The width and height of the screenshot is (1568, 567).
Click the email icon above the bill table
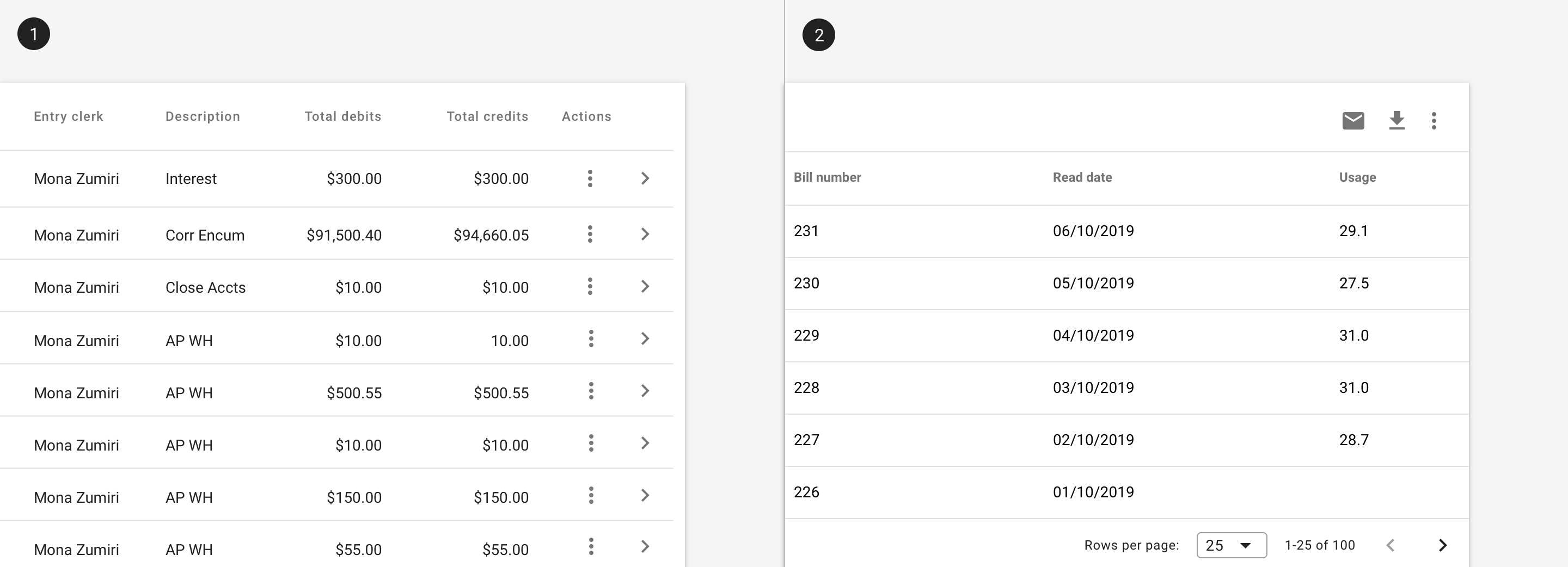coord(1353,120)
